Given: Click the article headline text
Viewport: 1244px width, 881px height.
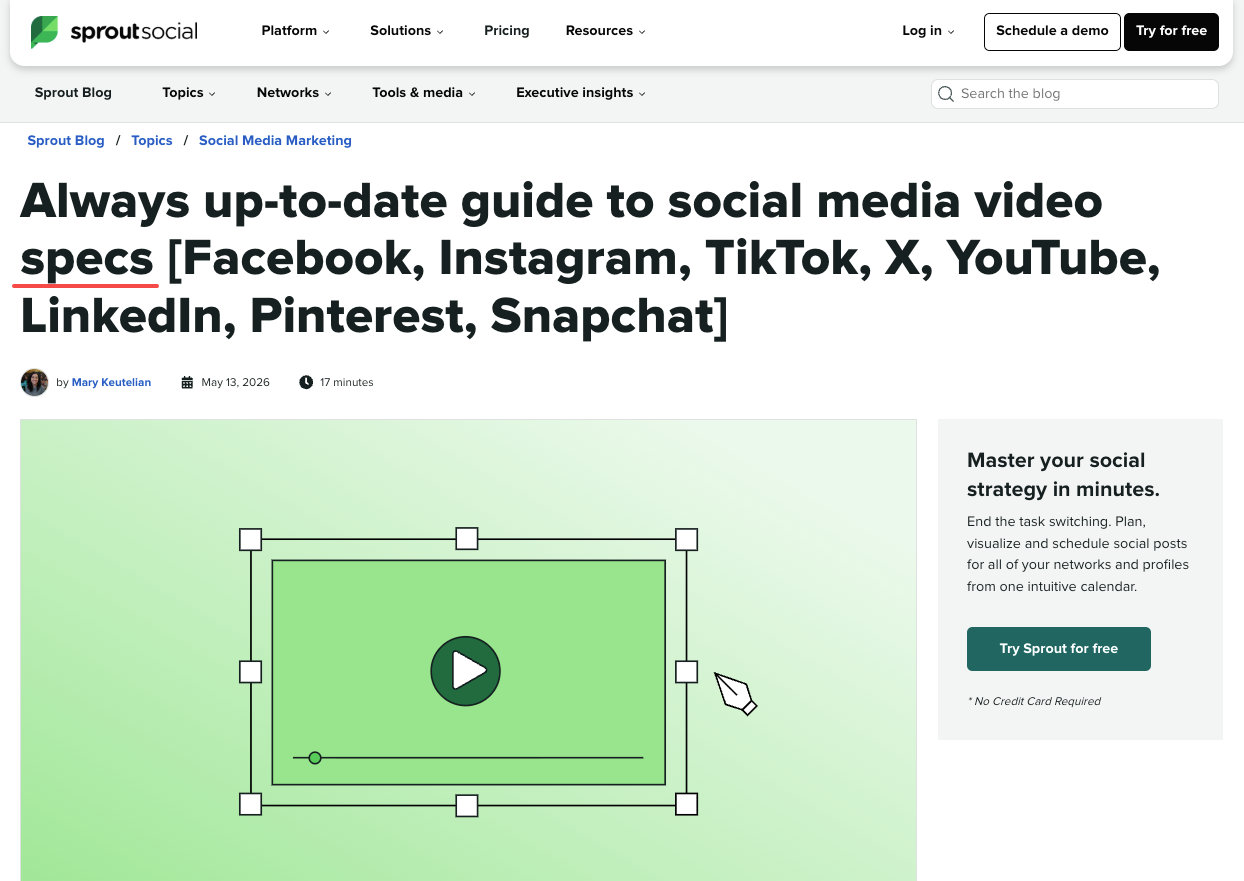Looking at the screenshot, I should coord(590,259).
